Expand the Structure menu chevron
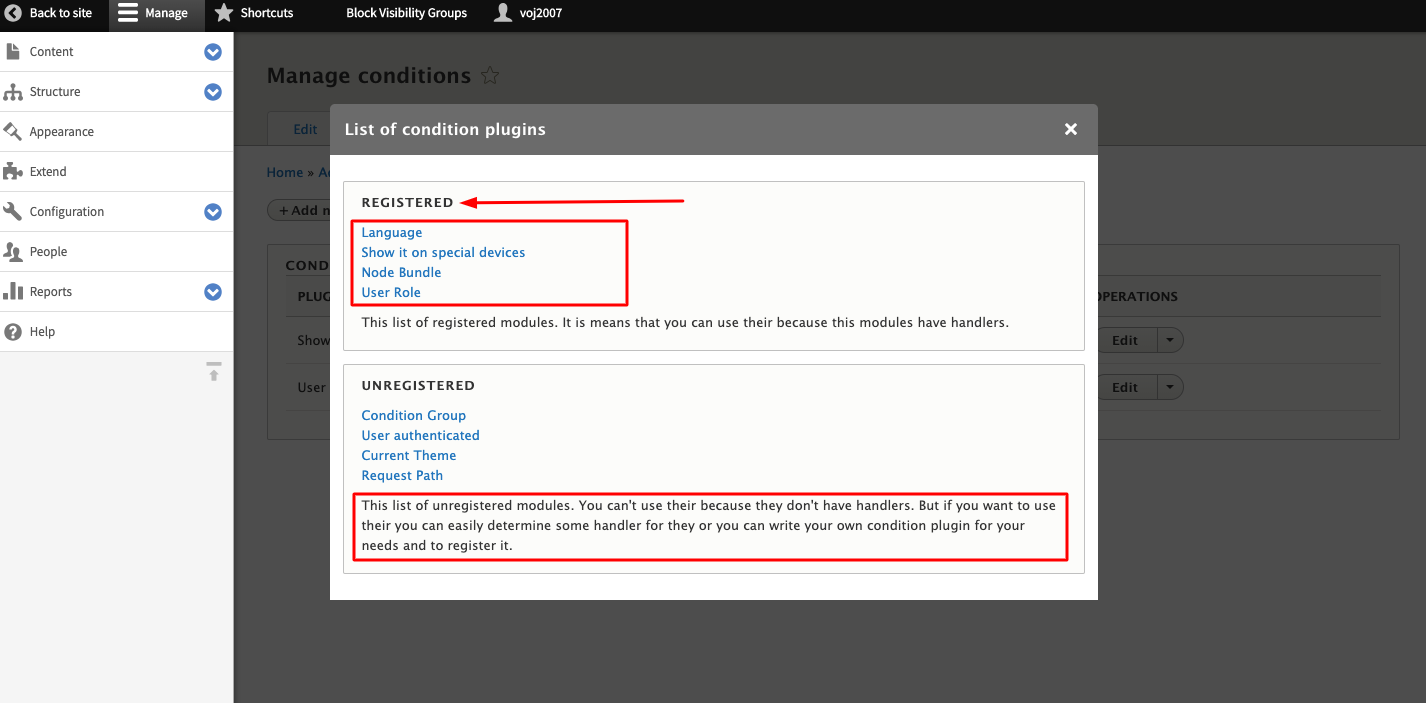The width and height of the screenshot is (1426, 703). [x=213, y=92]
